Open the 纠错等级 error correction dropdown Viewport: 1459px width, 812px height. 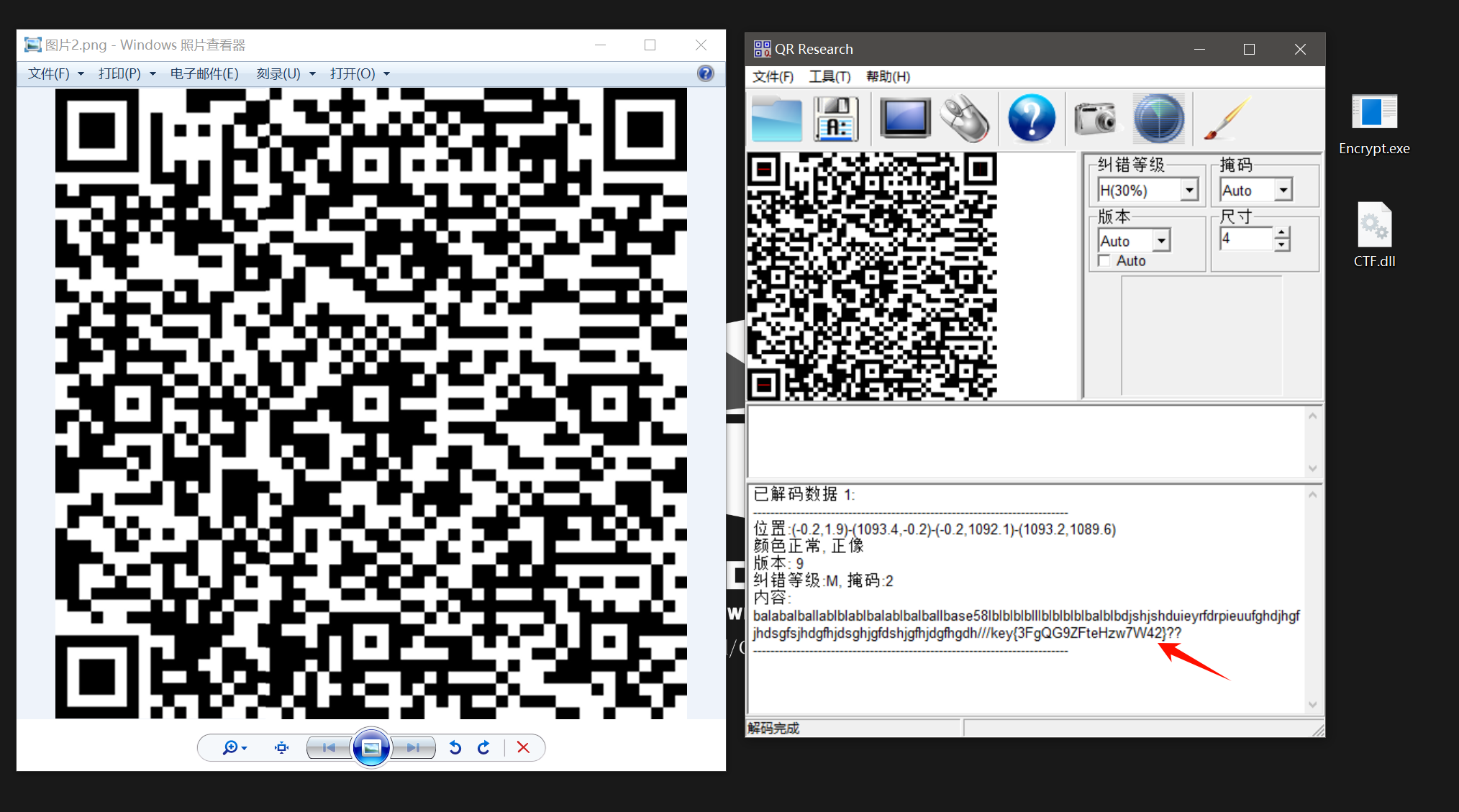(1191, 189)
